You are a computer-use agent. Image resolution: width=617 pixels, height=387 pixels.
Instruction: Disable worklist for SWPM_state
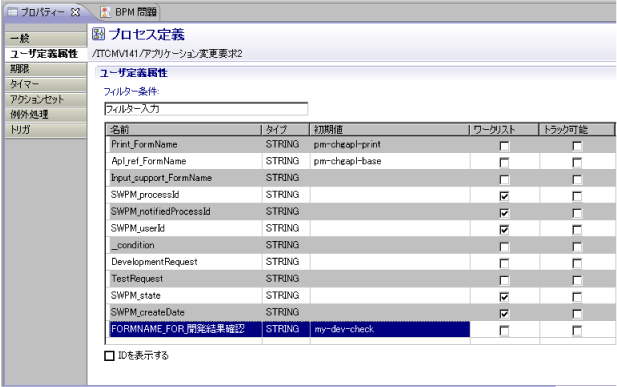pos(504,297)
